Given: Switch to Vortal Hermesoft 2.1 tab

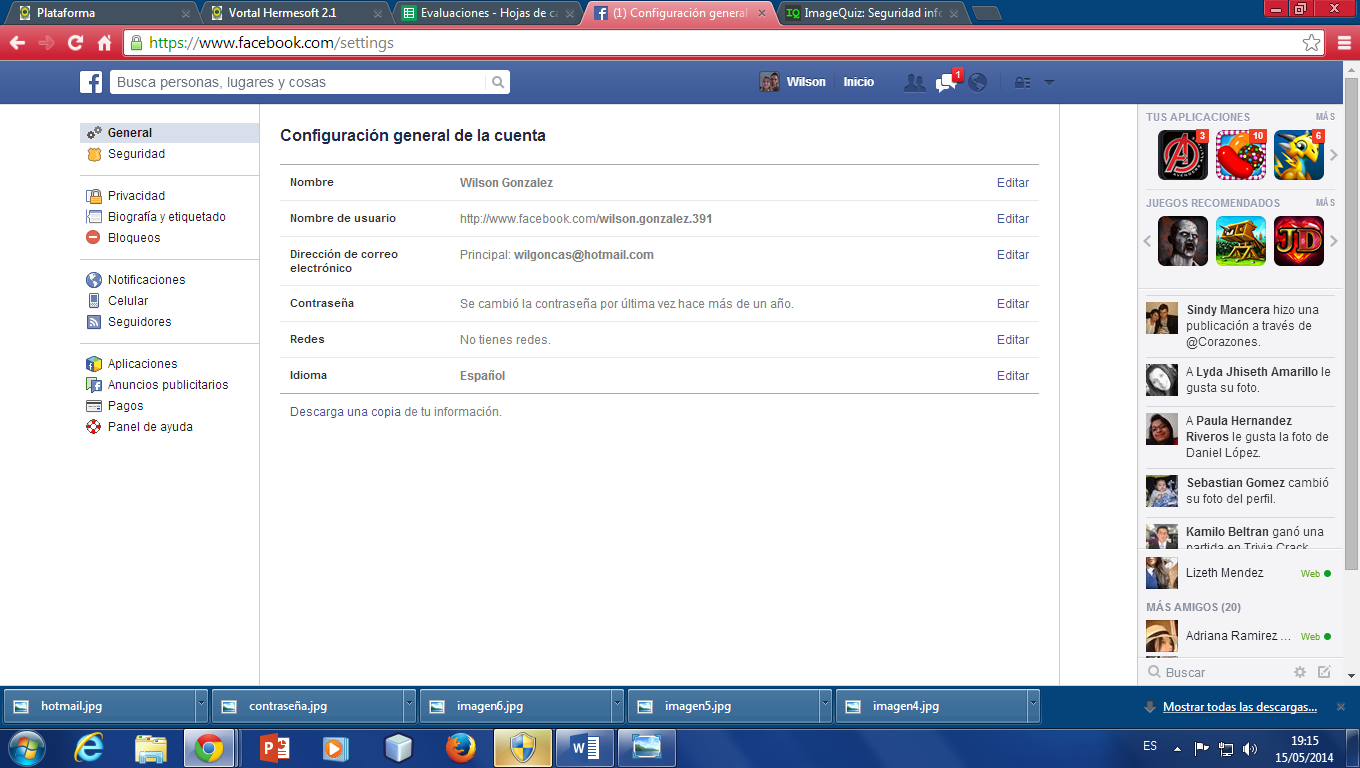Looking at the screenshot, I should (x=295, y=13).
